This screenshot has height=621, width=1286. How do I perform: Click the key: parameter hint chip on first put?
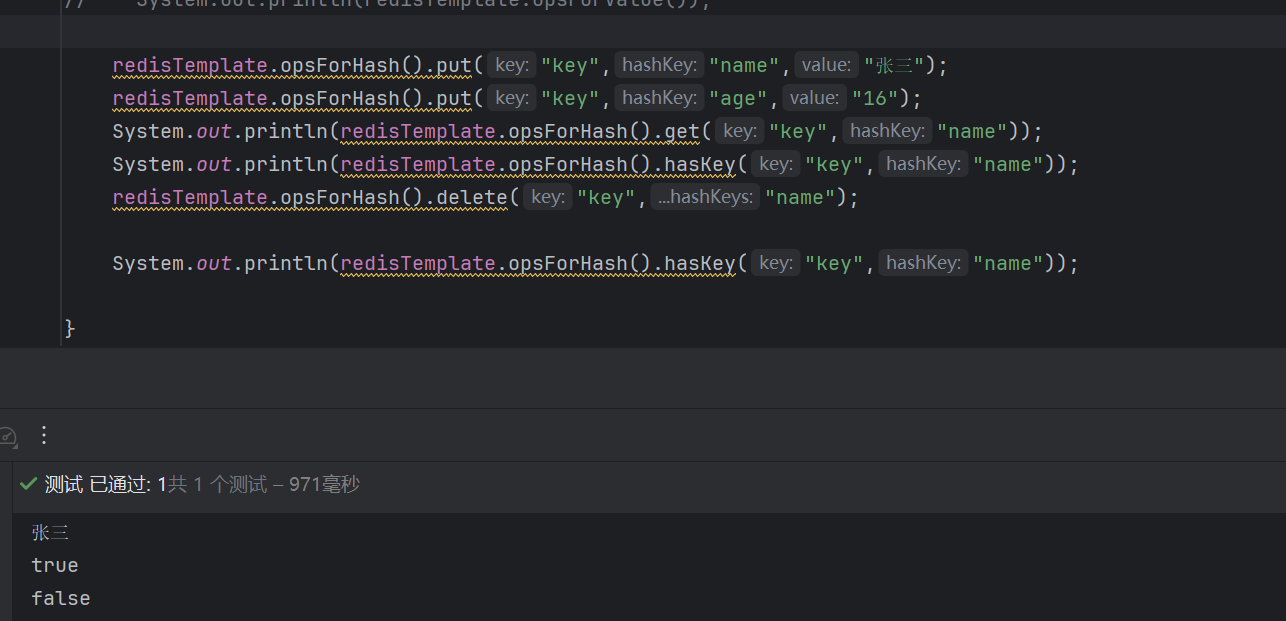[x=510, y=64]
